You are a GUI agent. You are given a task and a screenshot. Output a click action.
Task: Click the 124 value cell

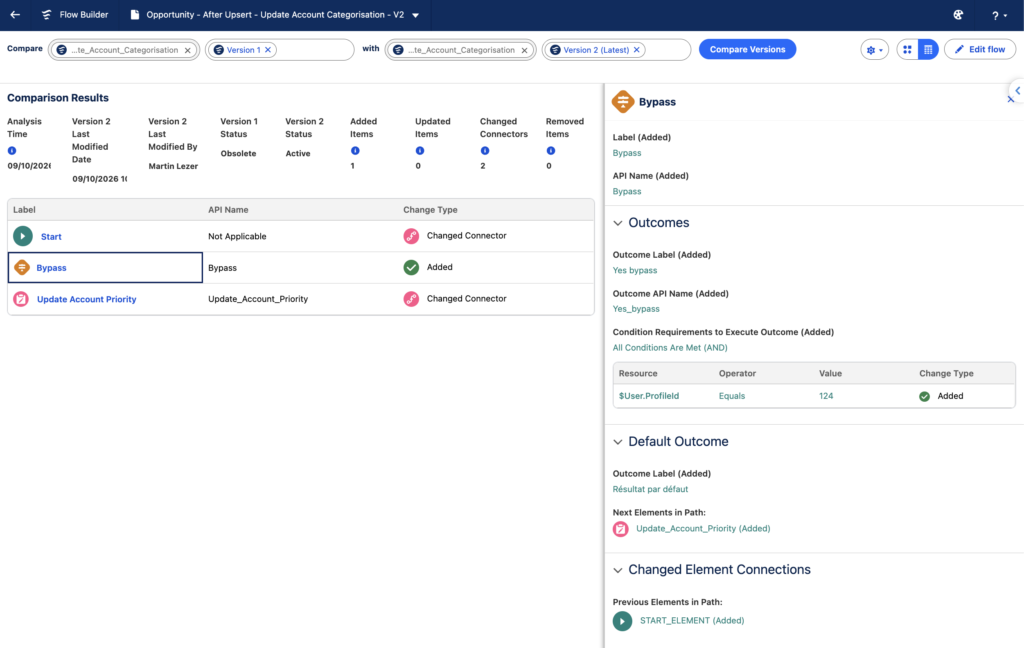tap(826, 396)
